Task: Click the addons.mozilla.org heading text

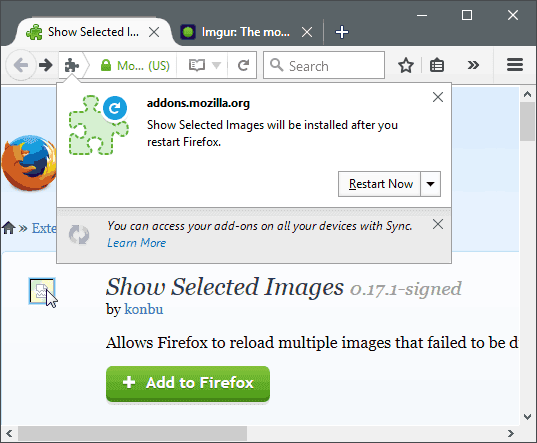Action: 198,103
